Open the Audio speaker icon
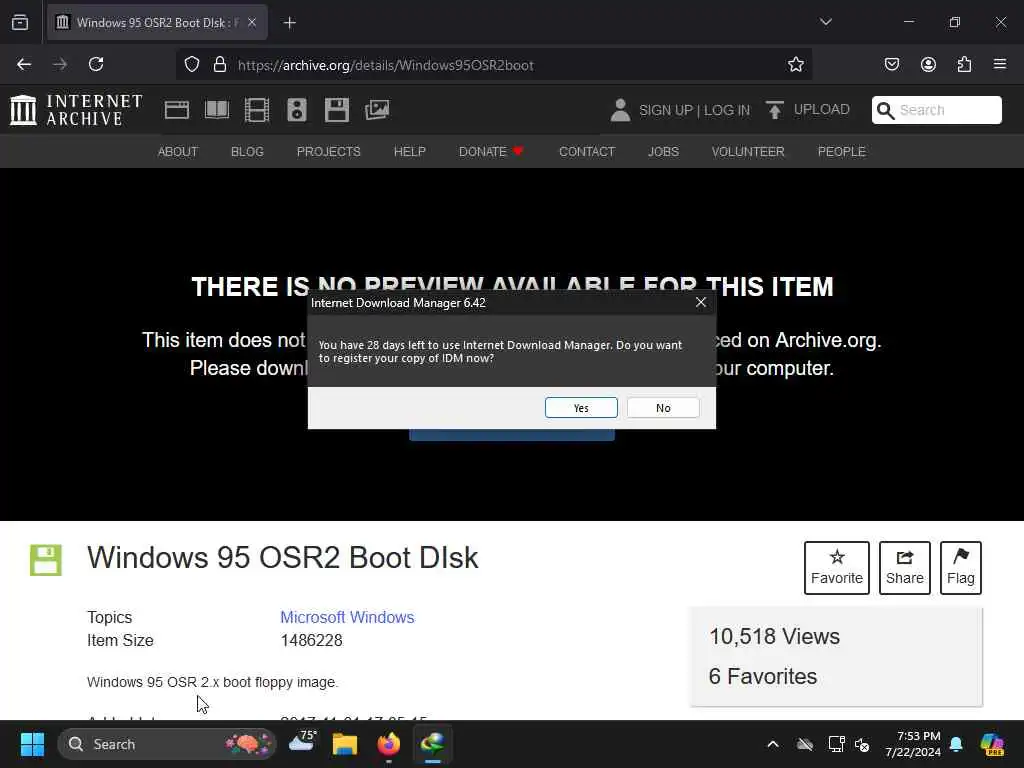This screenshot has height=768, width=1024. 296,110
